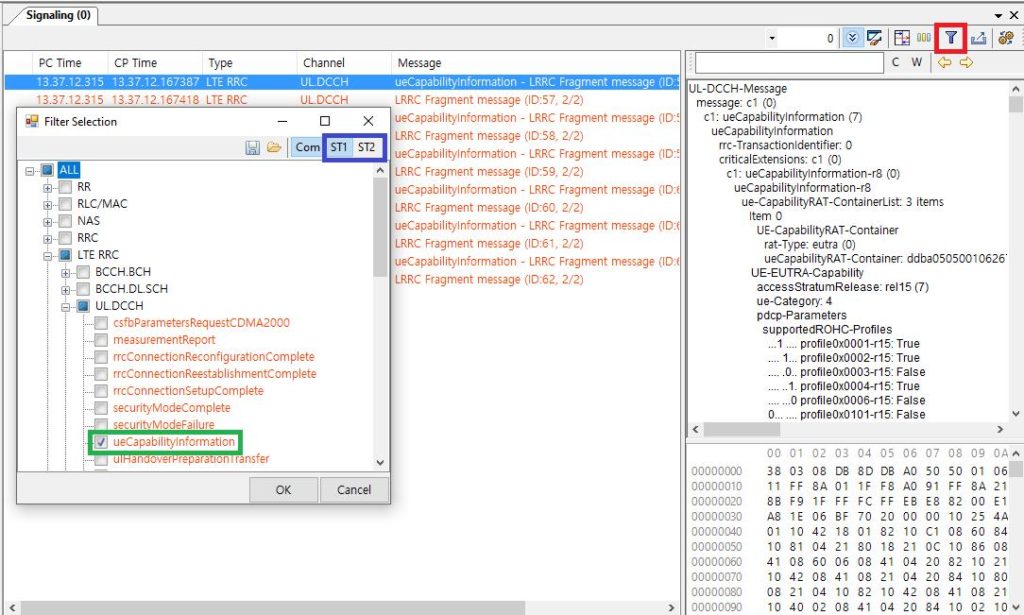Uncheck the ueCapabilityInformation checkbox
1024x615 pixels.
[x=101, y=442]
